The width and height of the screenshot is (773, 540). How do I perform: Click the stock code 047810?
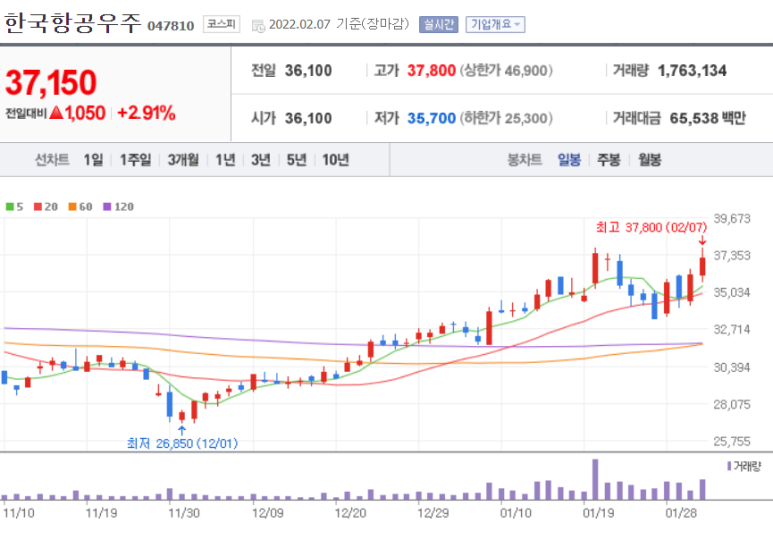coord(171,26)
